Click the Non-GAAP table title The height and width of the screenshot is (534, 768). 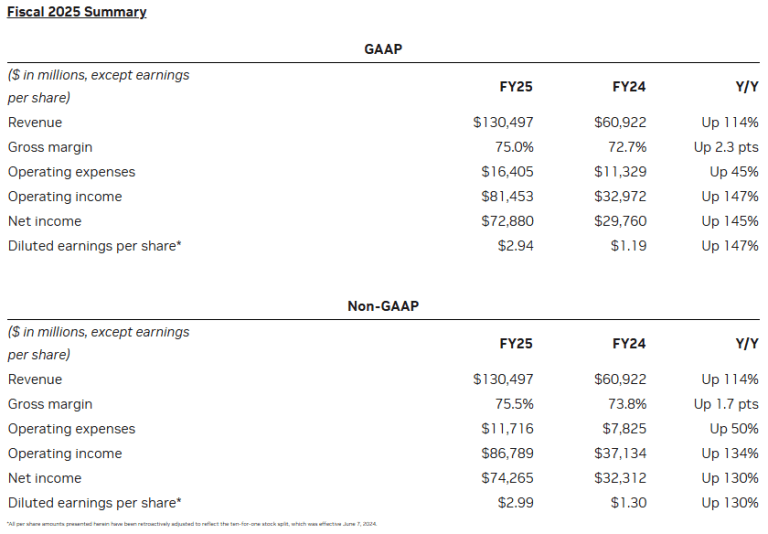(383, 306)
